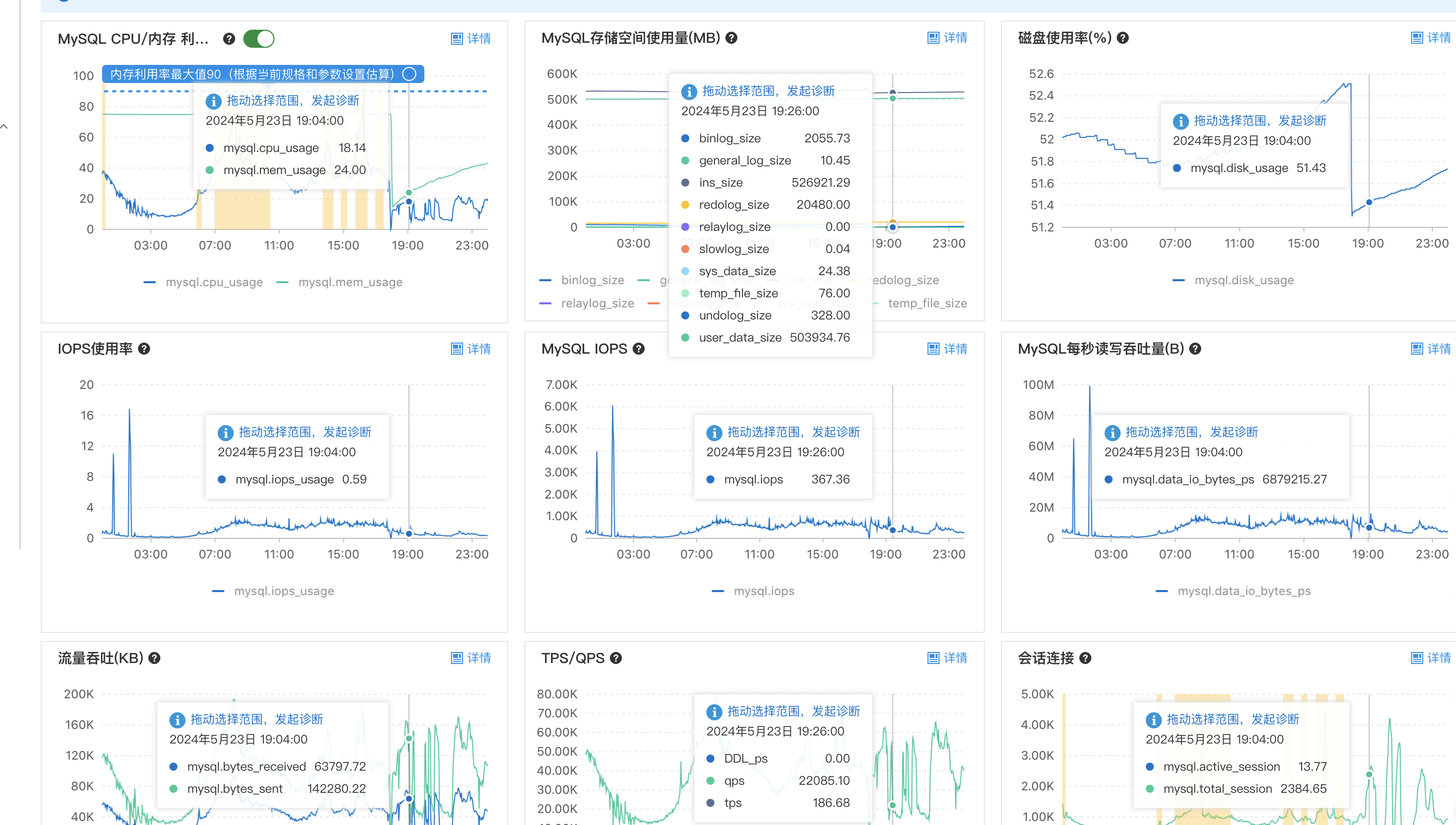Click help icon beside TPS/QPS title

point(615,658)
